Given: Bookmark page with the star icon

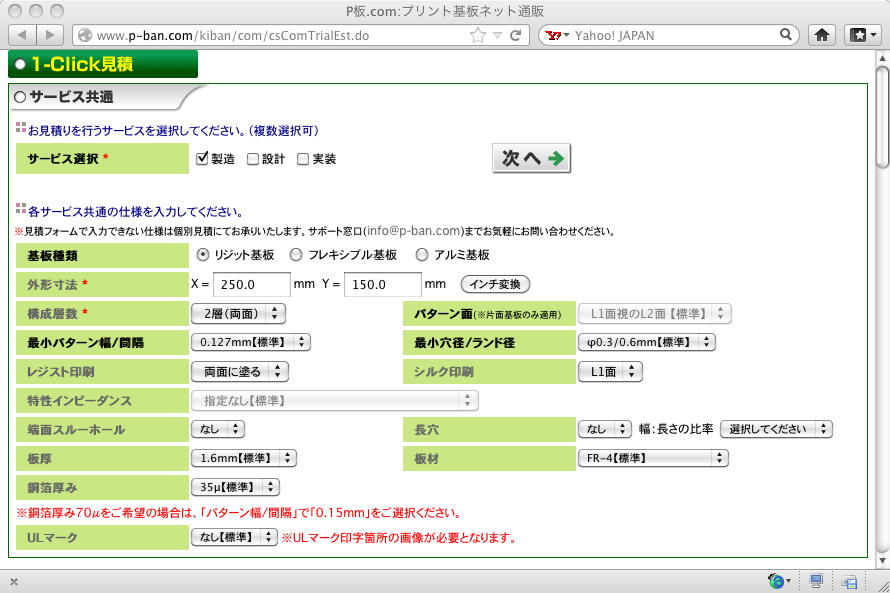Looking at the screenshot, I should [x=478, y=36].
